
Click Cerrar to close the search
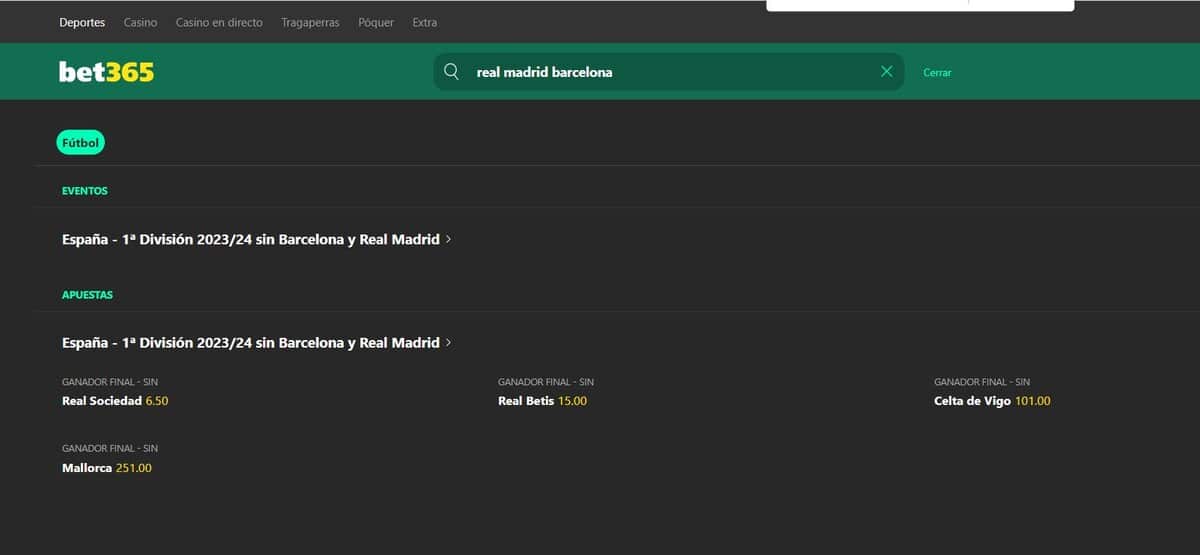click(937, 73)
